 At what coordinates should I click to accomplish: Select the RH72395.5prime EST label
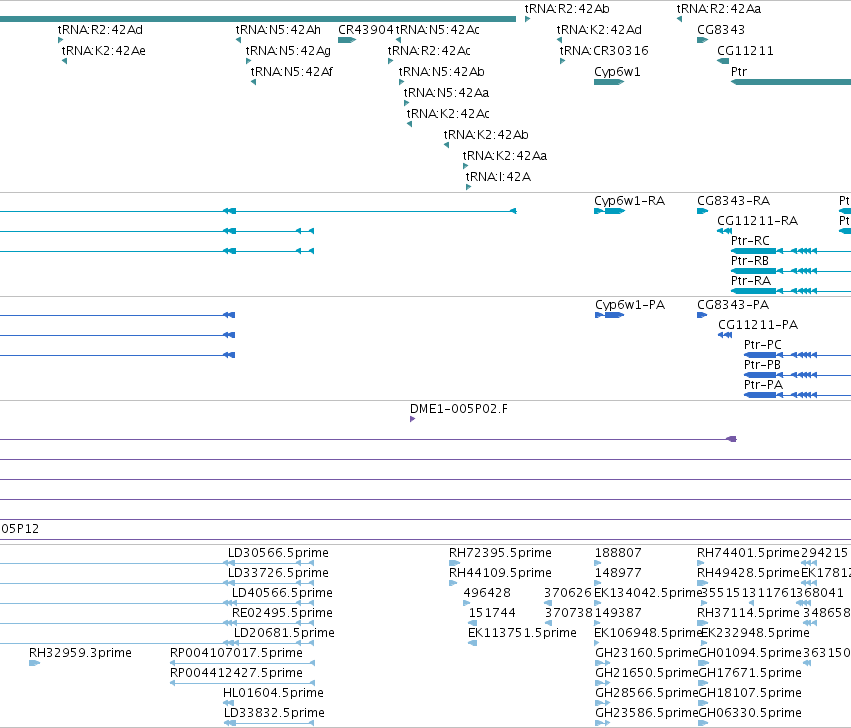pos(500,553)
